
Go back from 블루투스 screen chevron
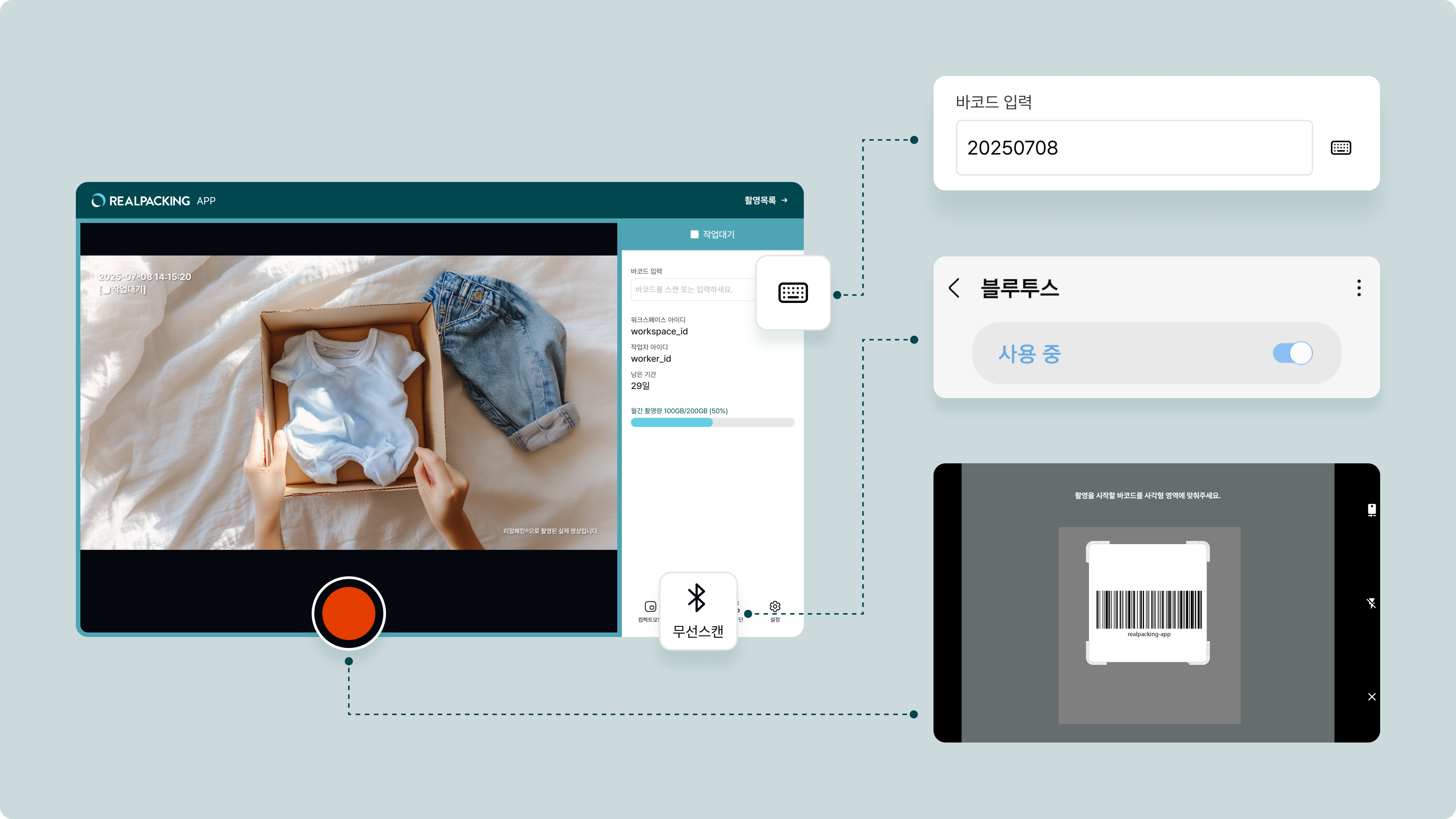click(954, 288)
